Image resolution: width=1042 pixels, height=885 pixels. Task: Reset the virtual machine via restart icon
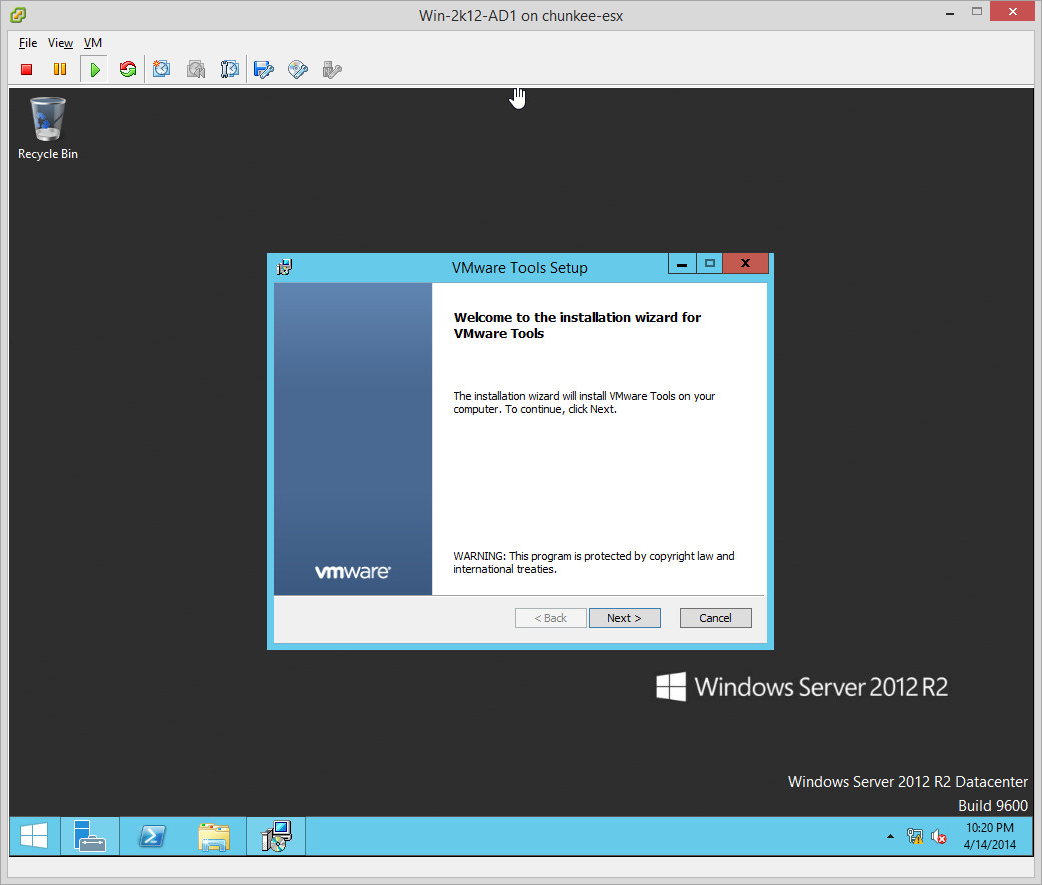click(127, 69)
